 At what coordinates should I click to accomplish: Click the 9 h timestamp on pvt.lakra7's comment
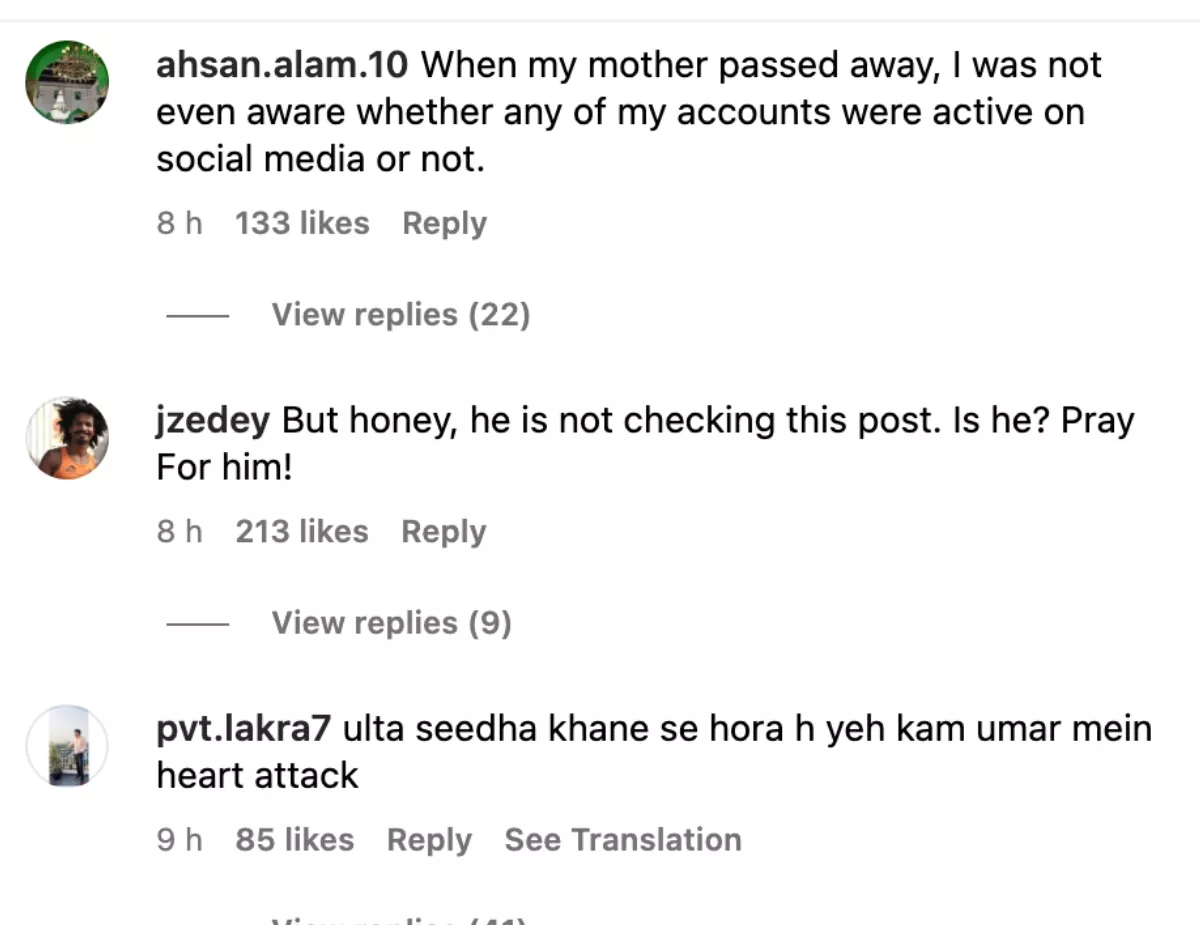coord(179,840)
